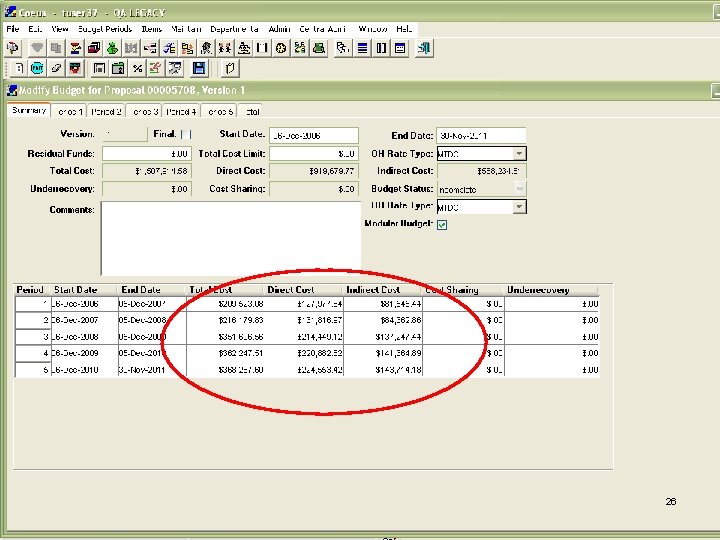Open the View menu
Viewport: 720px width, 540px height.
(x=60, y=29)
